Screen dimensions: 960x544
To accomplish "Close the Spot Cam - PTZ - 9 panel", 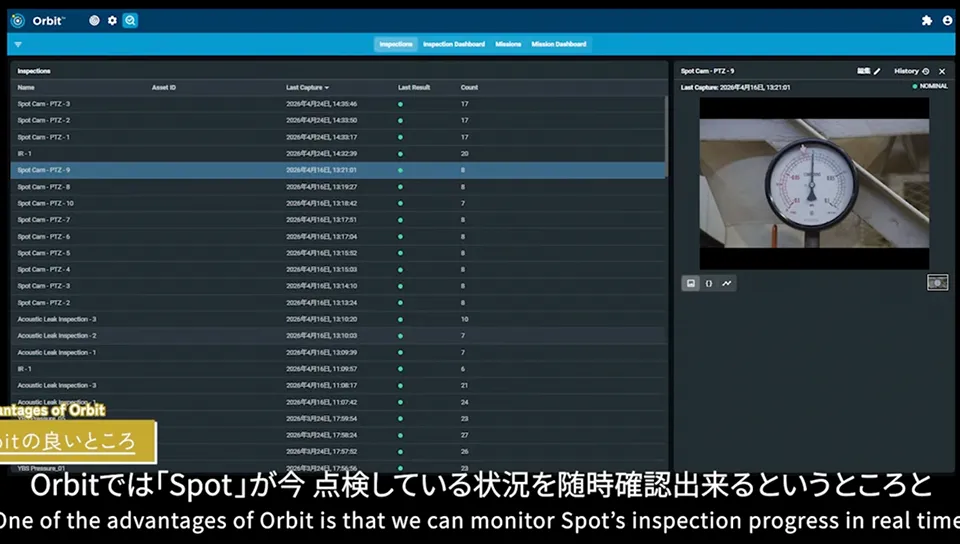I will 942,72.
